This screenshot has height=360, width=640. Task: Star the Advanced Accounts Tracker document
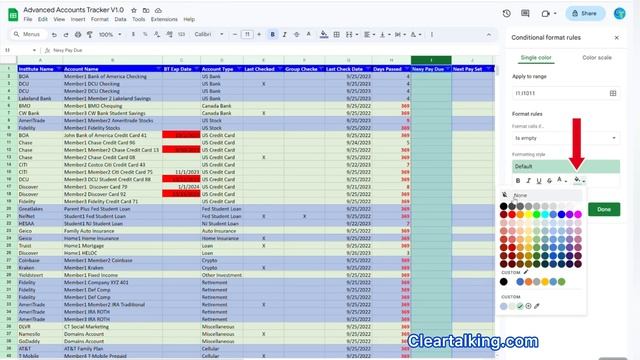tap(134, 10)
